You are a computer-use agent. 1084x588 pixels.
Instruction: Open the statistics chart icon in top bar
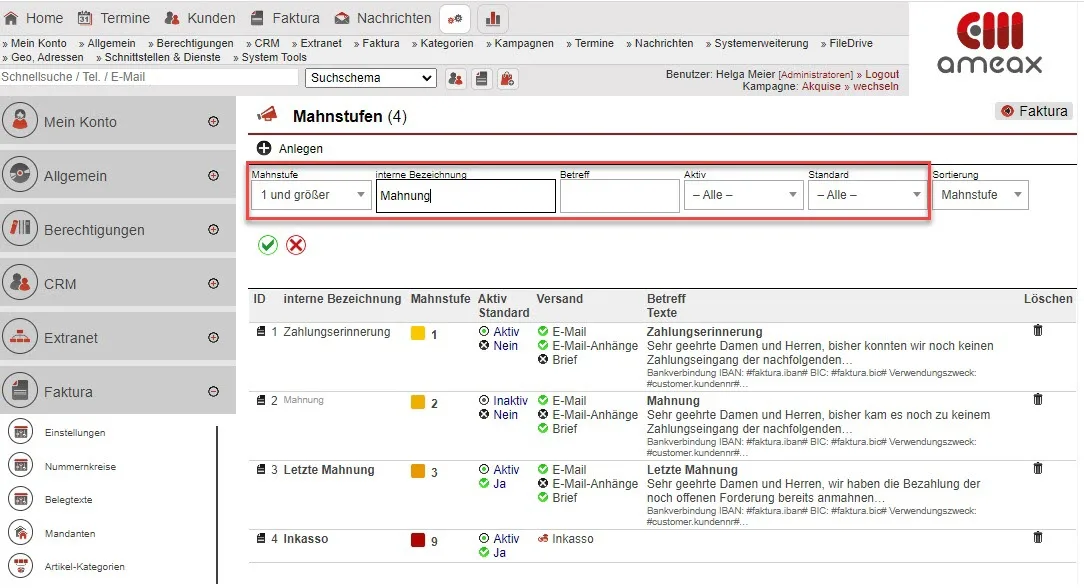(x=493, y=18)
